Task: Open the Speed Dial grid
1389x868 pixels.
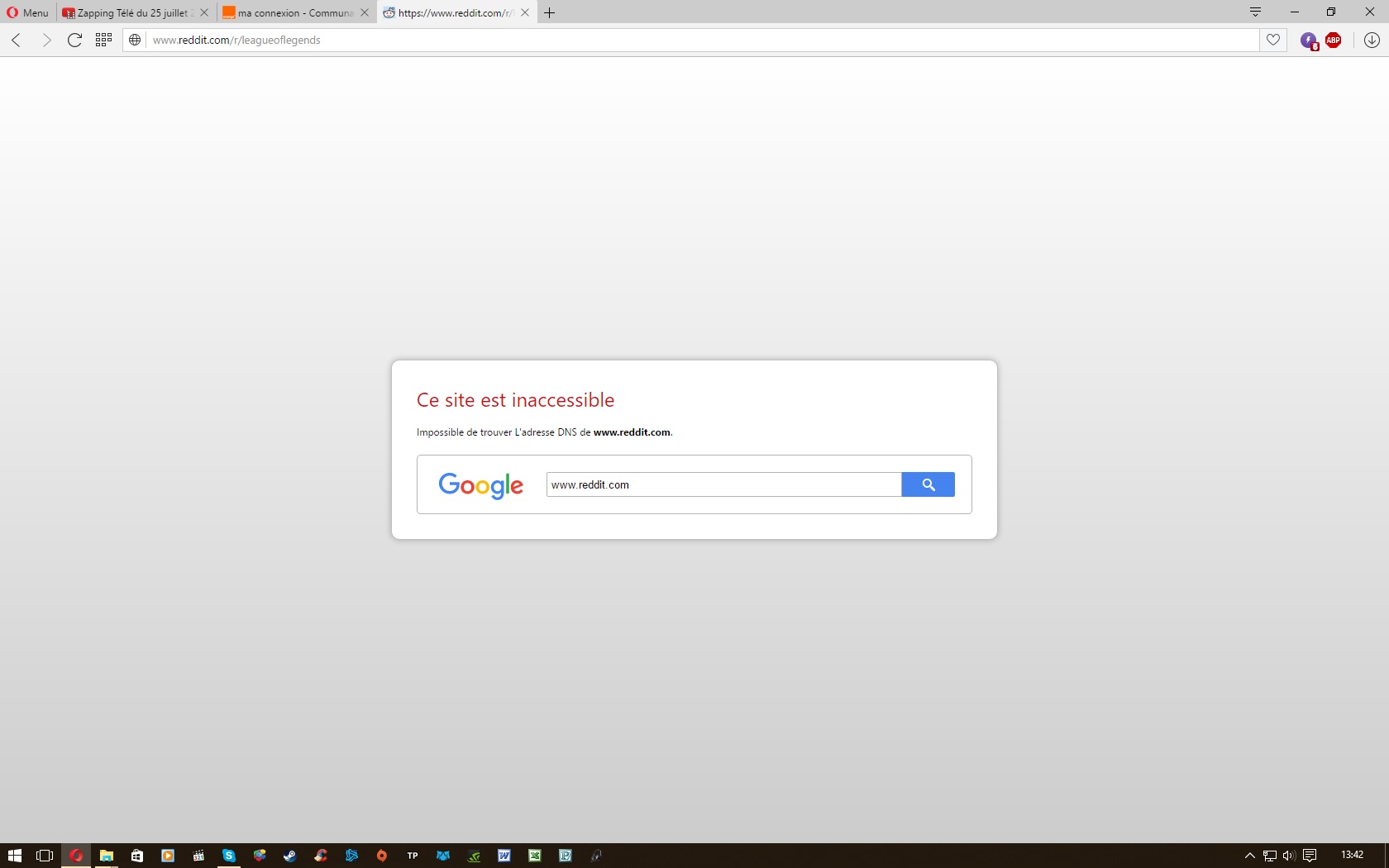Action: (103, 40)
